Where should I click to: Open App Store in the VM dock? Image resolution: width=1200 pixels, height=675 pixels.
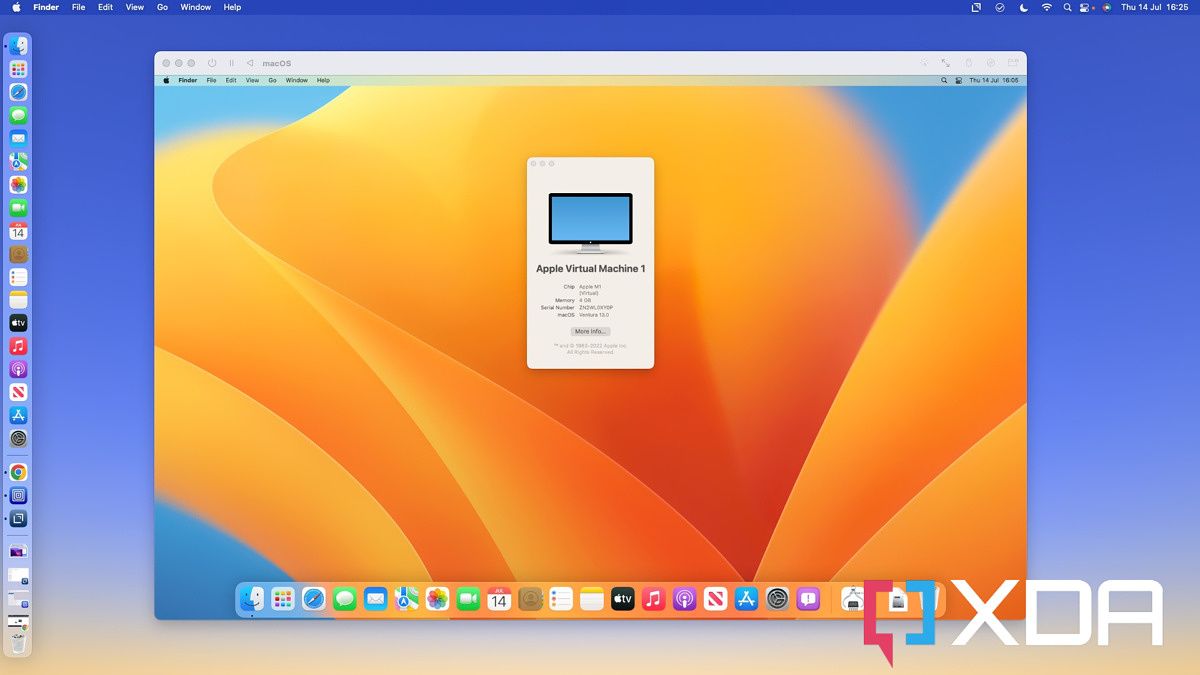click(747, 599)
